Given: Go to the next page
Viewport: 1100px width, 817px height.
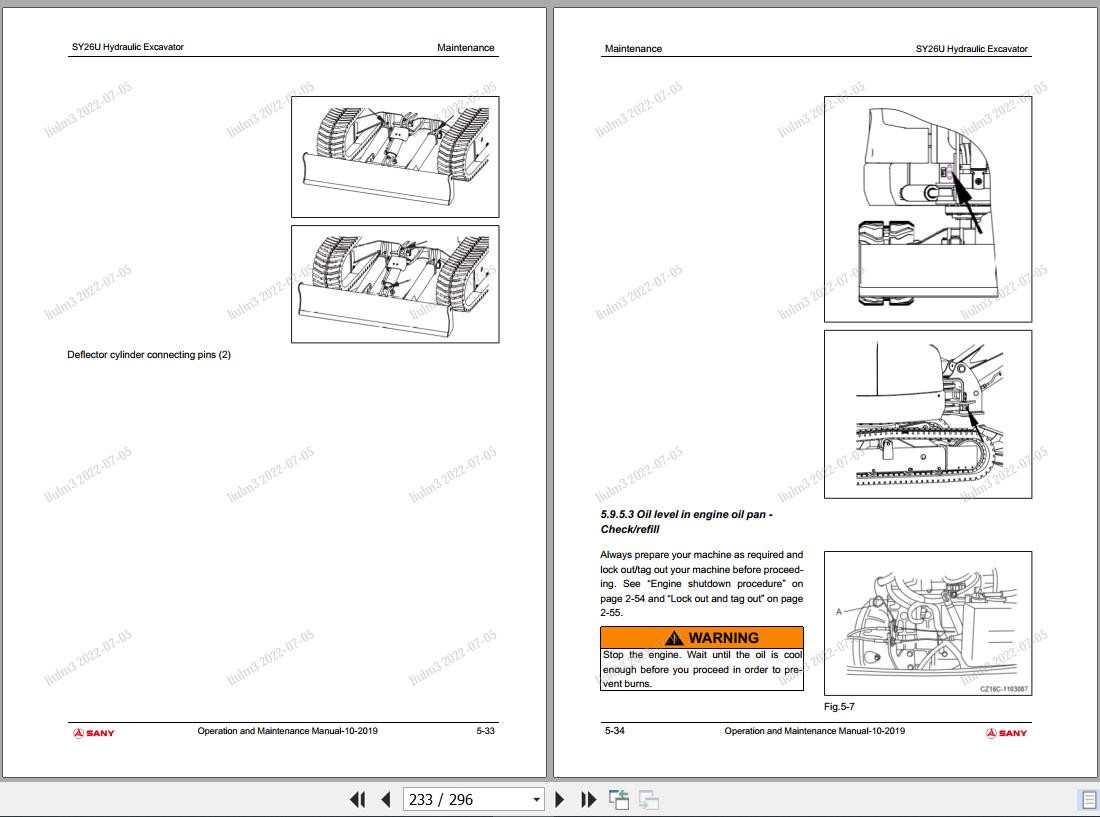Looking at the screenshot, I should [x=560, y=799].
